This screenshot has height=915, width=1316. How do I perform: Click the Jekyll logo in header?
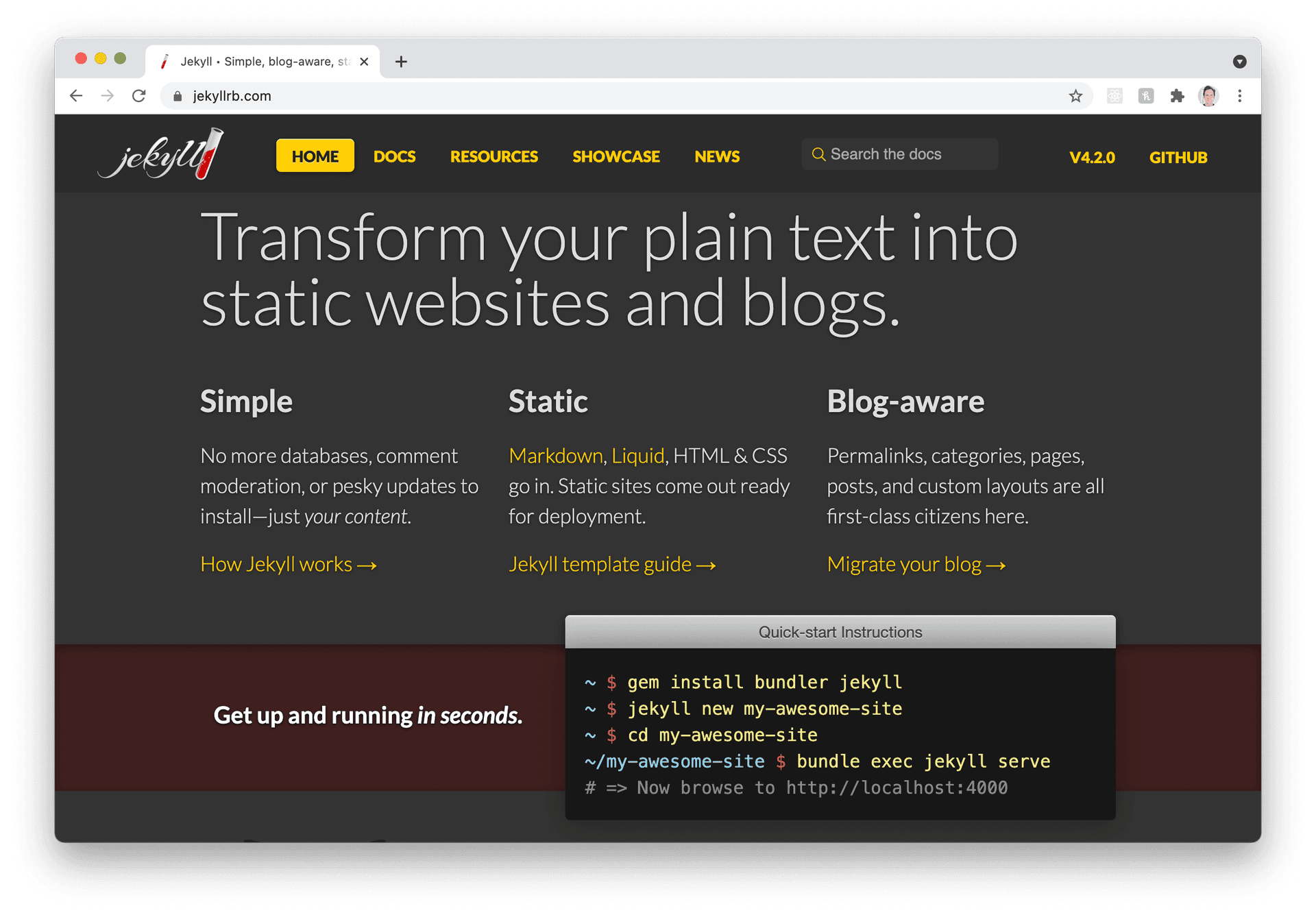pos(162,154)
